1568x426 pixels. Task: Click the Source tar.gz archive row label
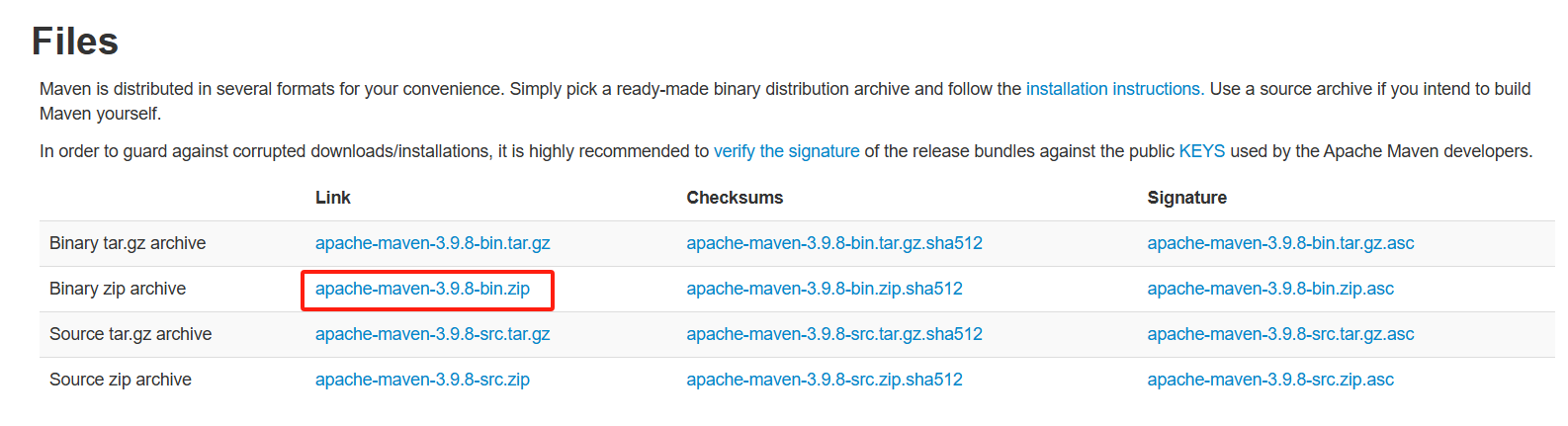click(131, 334)
